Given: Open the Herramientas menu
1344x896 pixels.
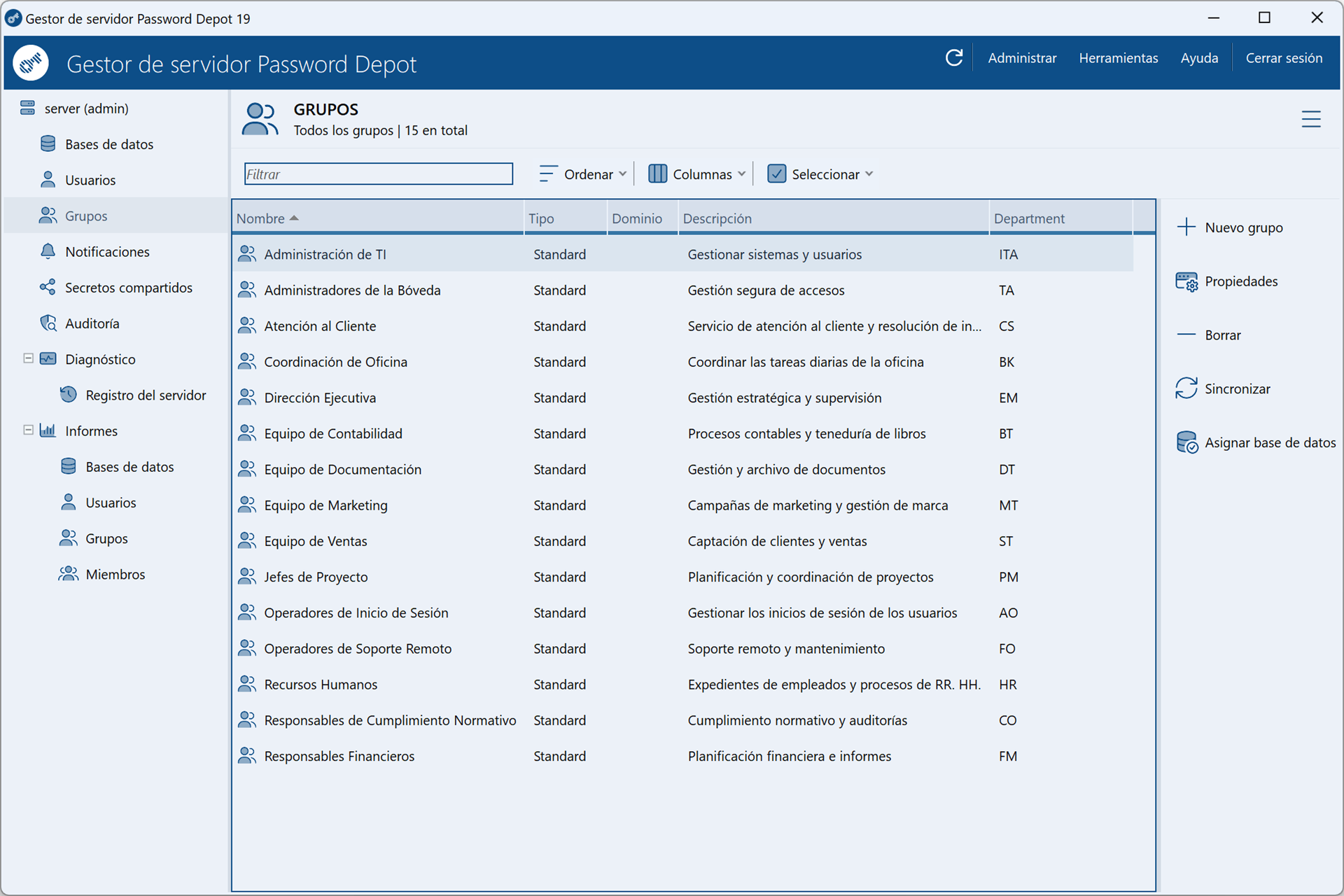Looking at the screenshot, I should tap(1118, 58).
